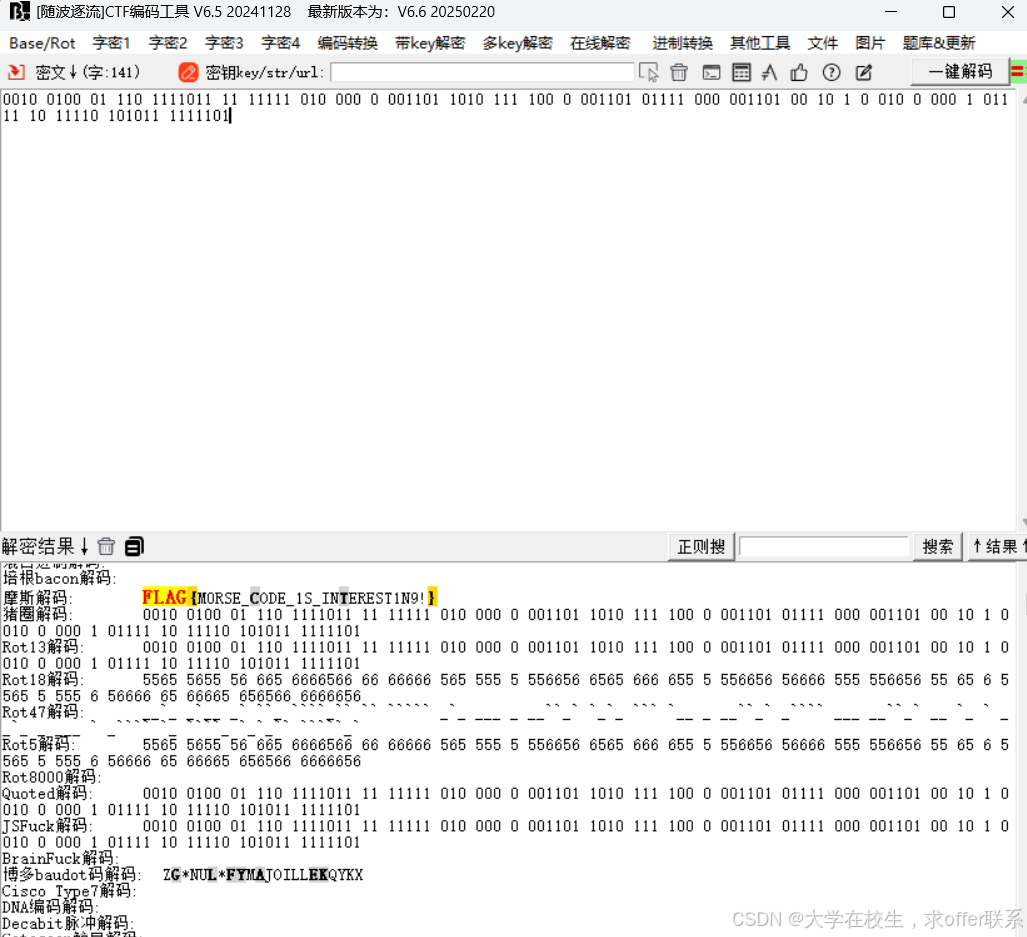Viewport: 1027px width, 937px height.
Task: Click the 密文↓ label
Action: (56, 72)
